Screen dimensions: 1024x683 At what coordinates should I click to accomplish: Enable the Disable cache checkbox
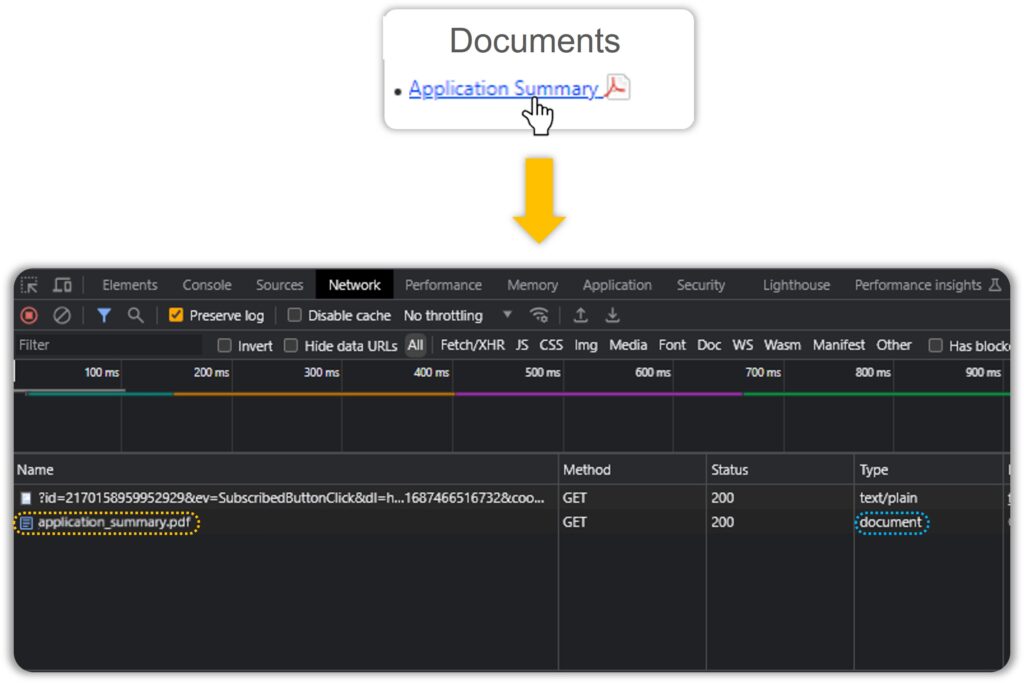pos(295,315)
